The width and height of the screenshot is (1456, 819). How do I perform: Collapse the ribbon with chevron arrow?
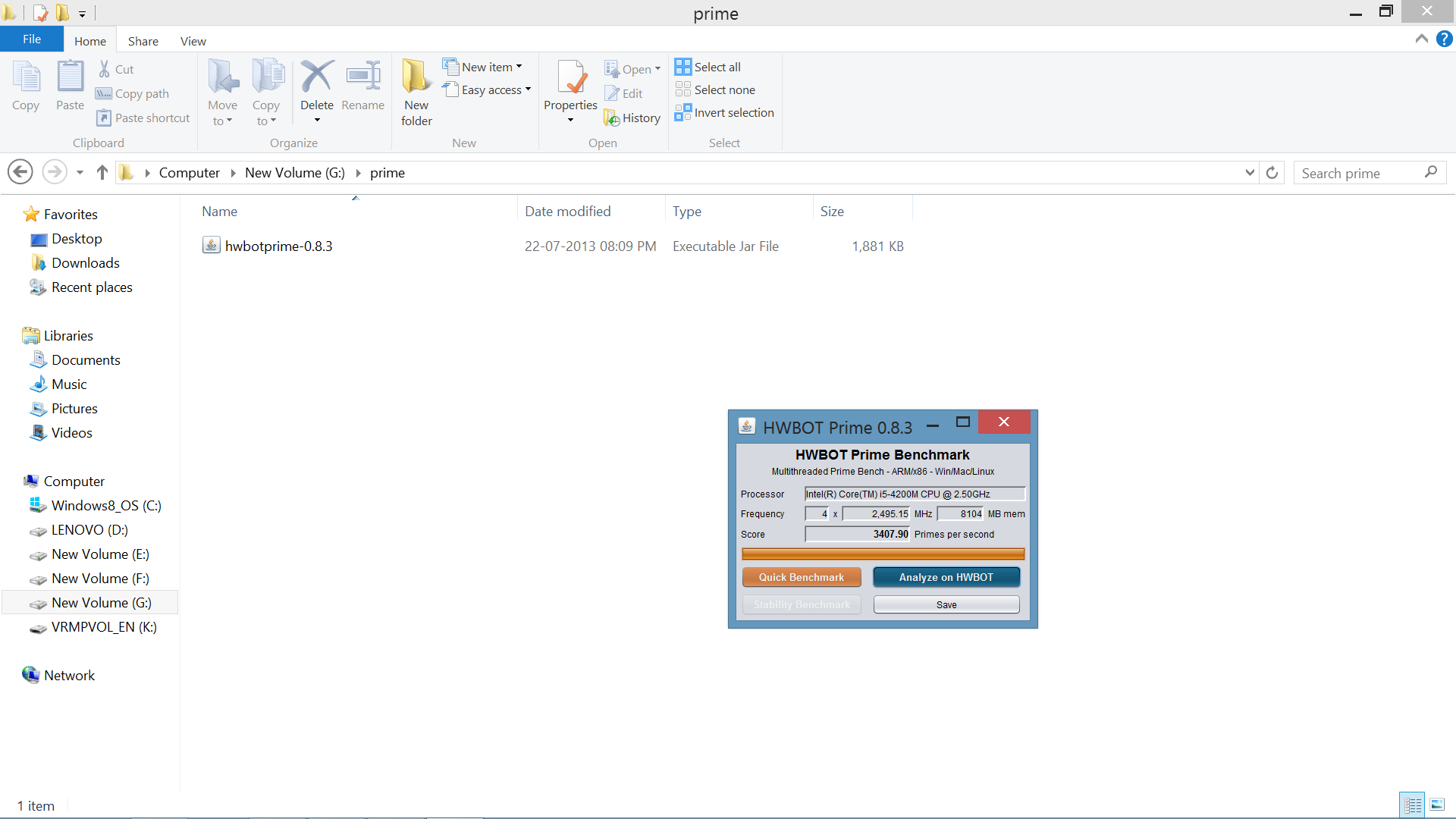coord(1422,39)
